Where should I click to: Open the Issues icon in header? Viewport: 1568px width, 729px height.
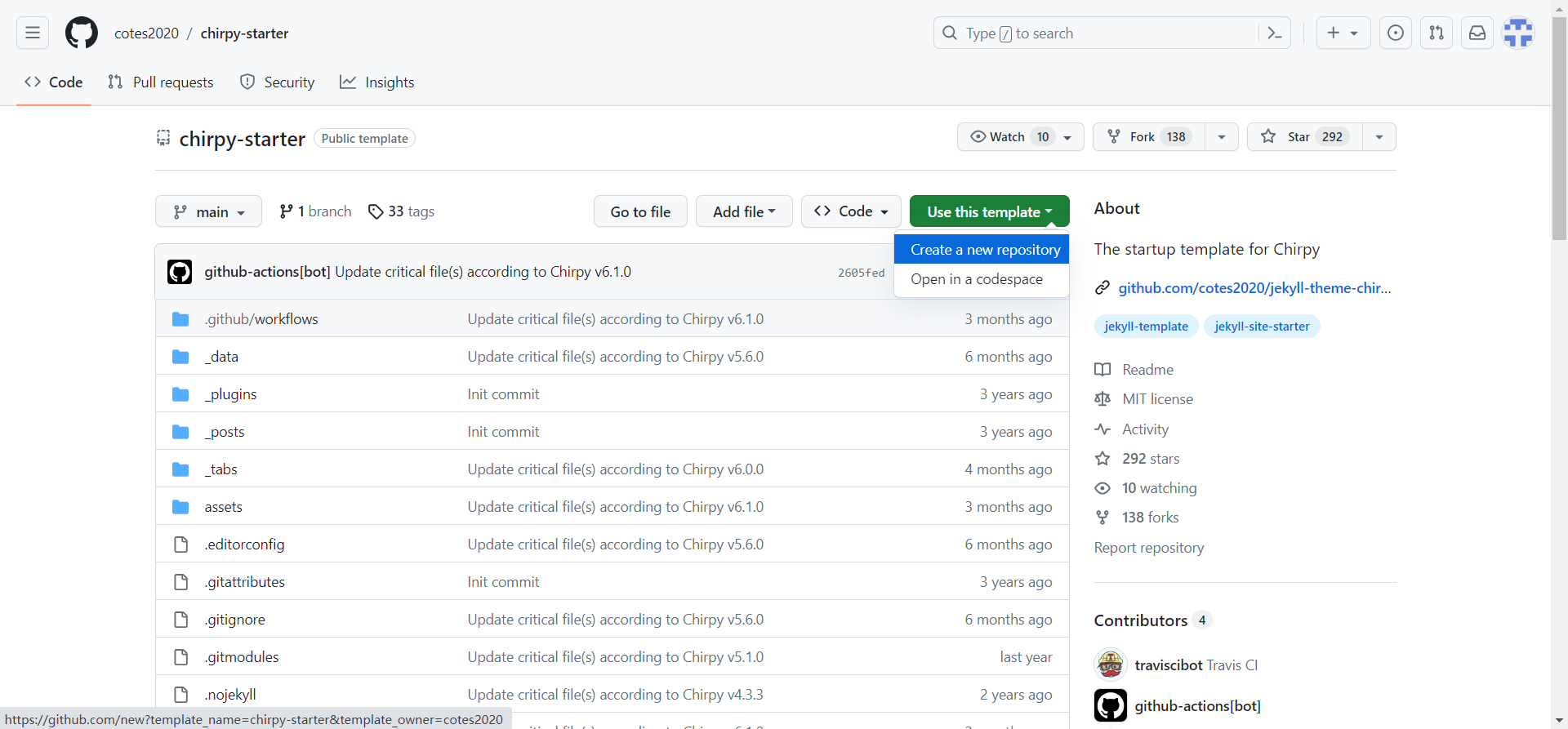[x=1396, y=33]
